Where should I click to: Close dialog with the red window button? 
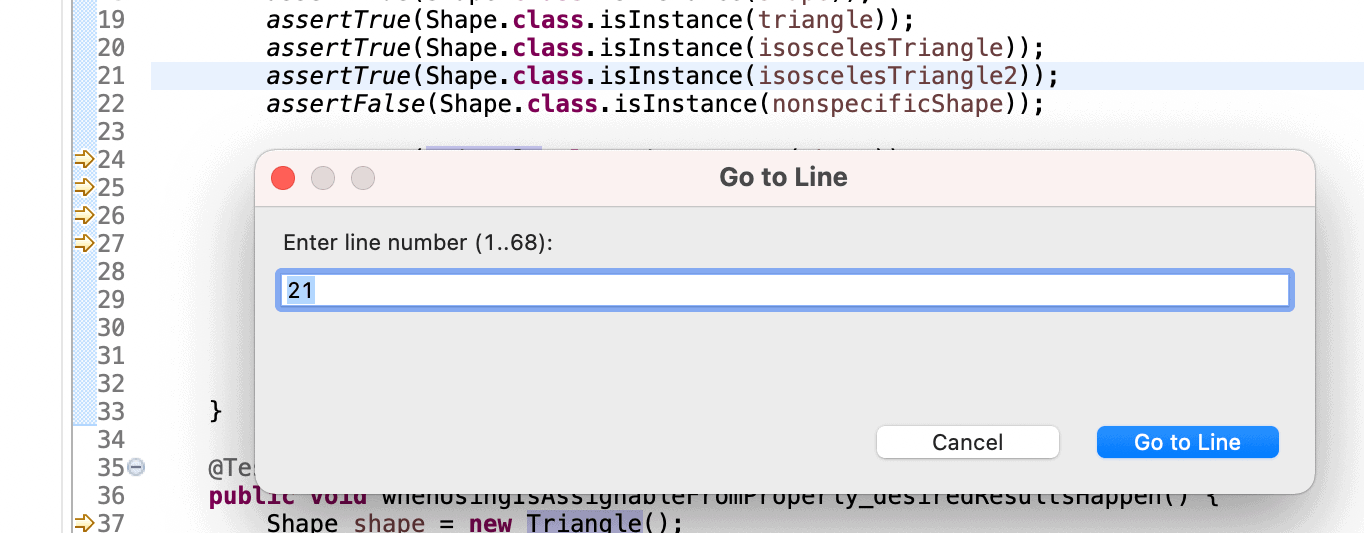283,178
